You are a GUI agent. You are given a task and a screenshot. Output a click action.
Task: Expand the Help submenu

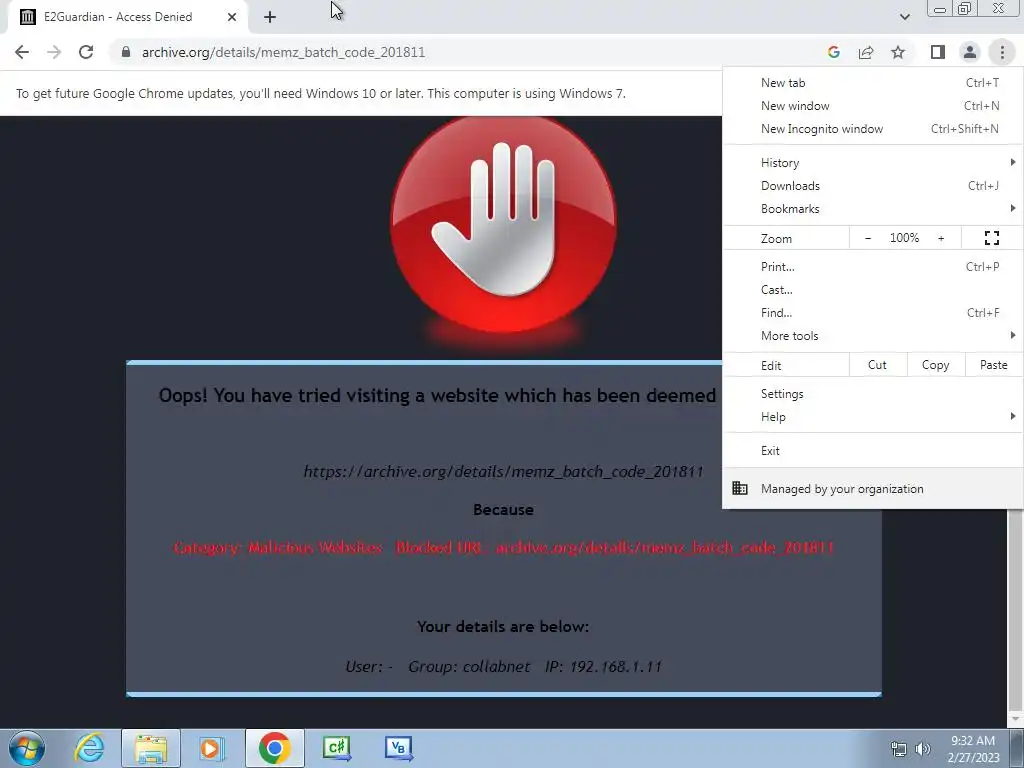(872, 417)
